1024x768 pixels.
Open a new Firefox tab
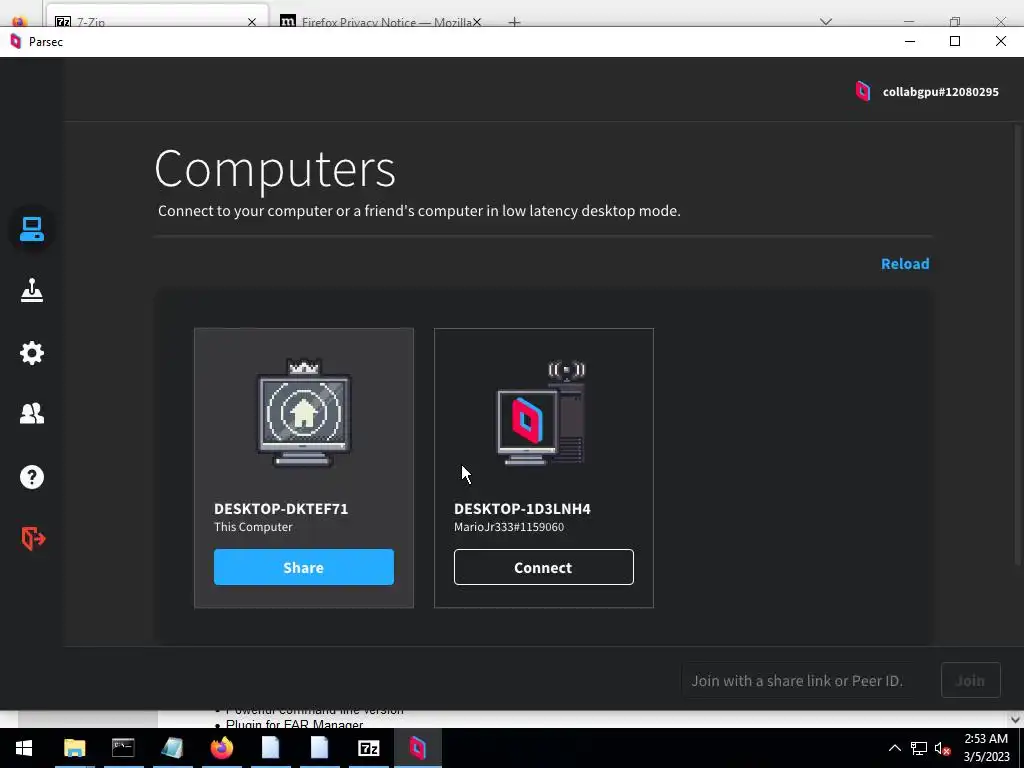click(515, 22)
